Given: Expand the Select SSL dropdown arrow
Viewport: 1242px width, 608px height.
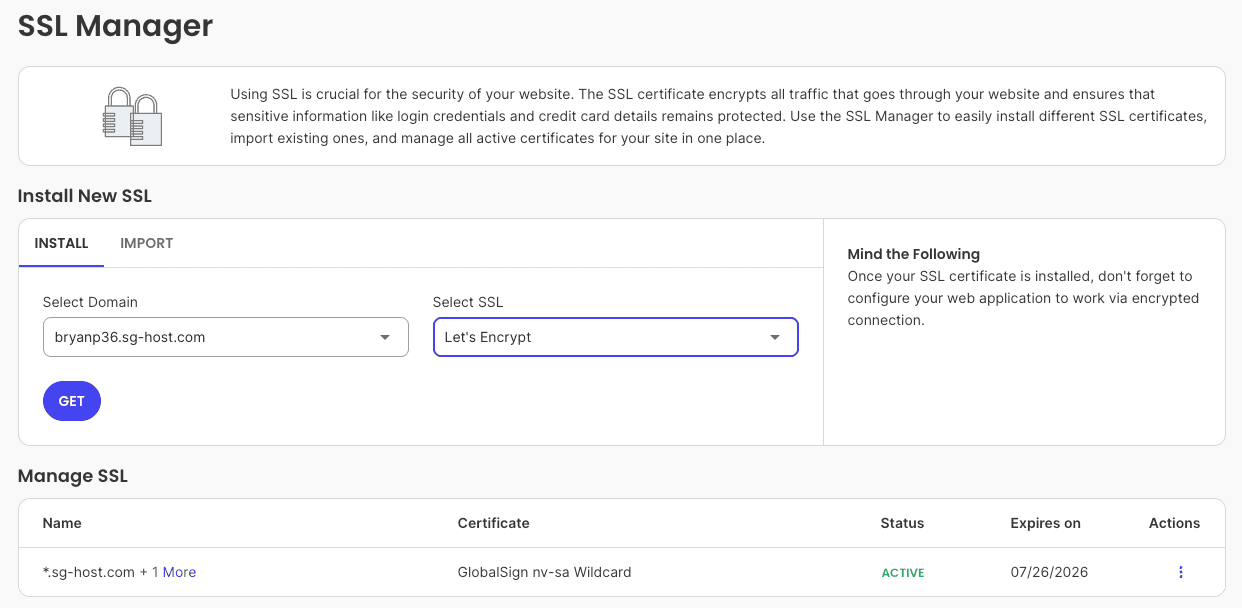Looking at the screenshot, I should click(x=774, y=337).
